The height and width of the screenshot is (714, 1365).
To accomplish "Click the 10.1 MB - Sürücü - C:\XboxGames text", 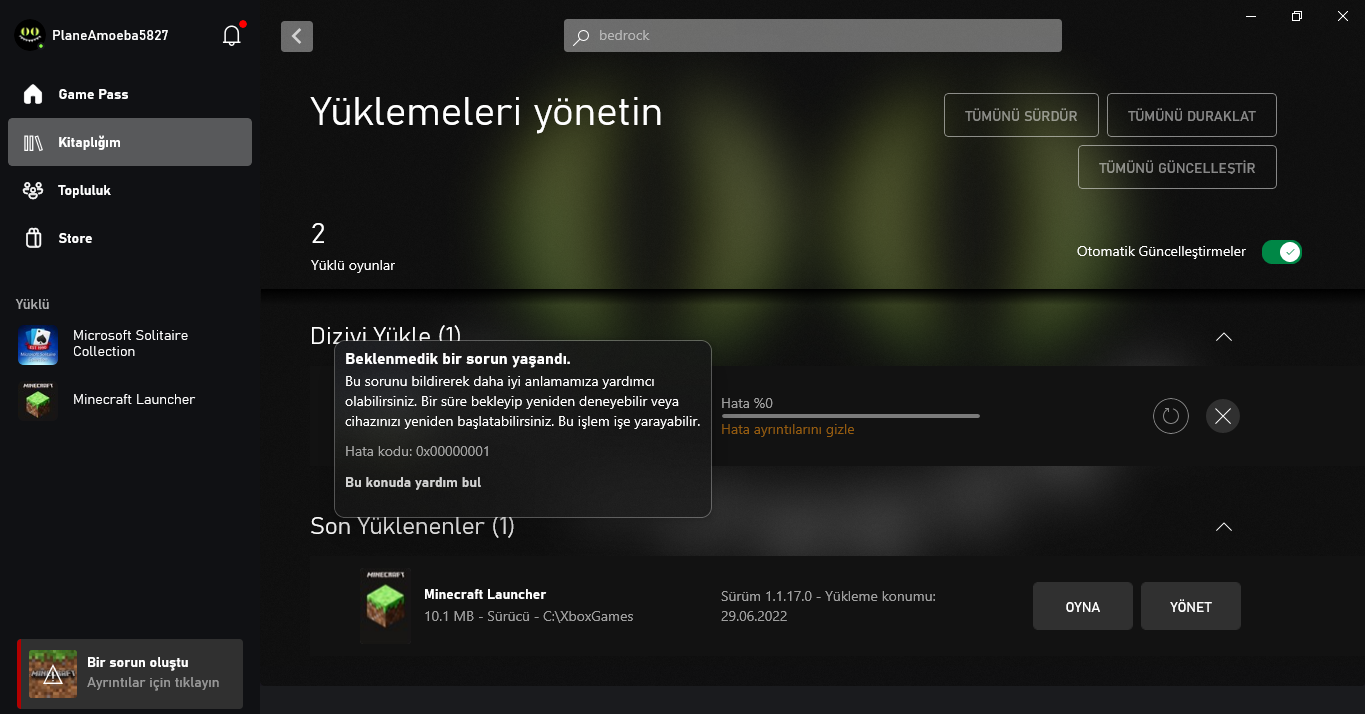I will [x=529, y=616].
